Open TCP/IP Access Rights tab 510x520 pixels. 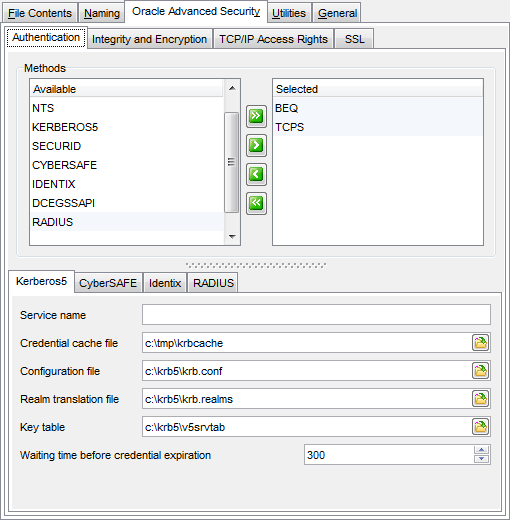(273, 39)
